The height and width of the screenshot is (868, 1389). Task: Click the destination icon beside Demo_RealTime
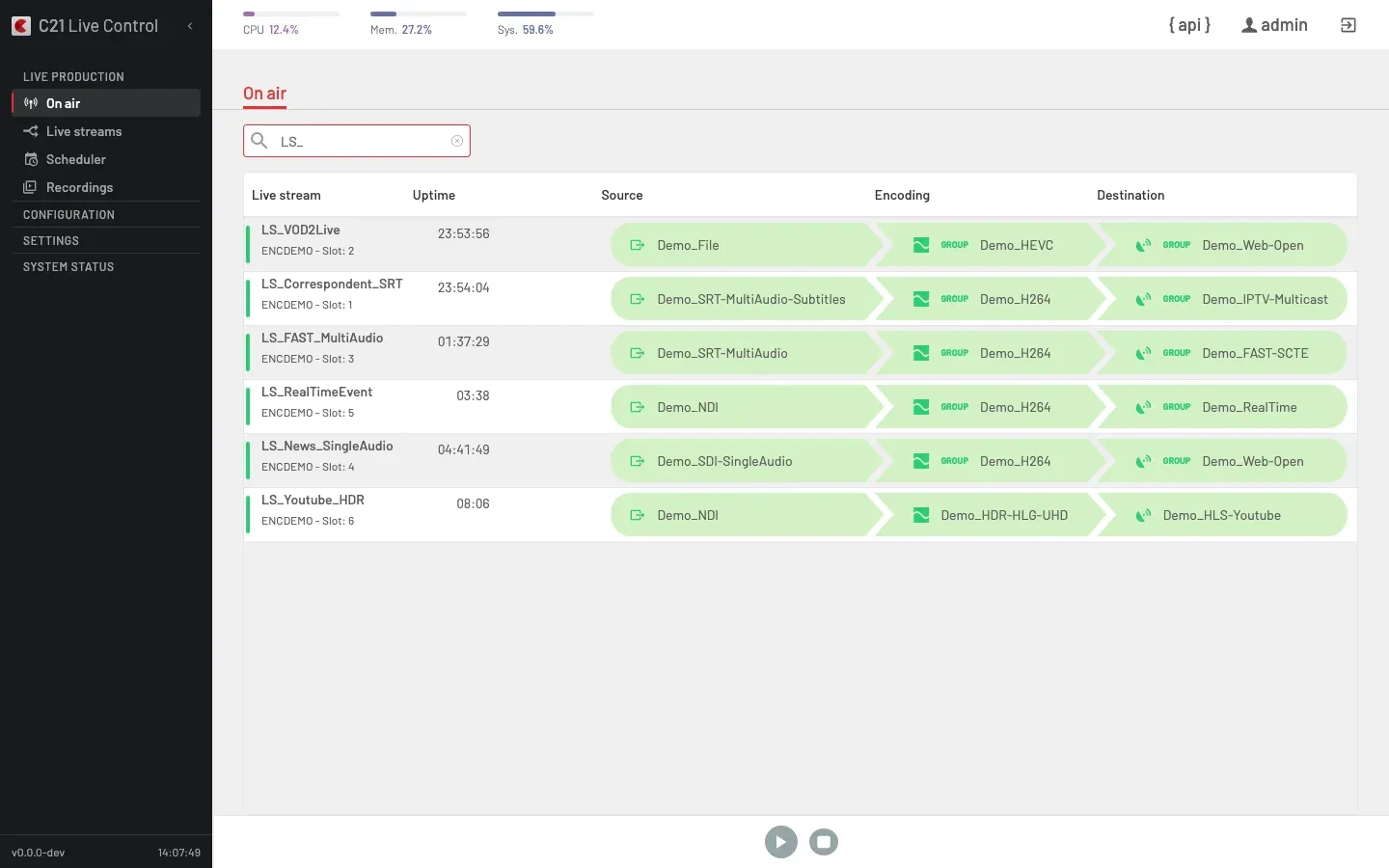(x=1143, y=407)
